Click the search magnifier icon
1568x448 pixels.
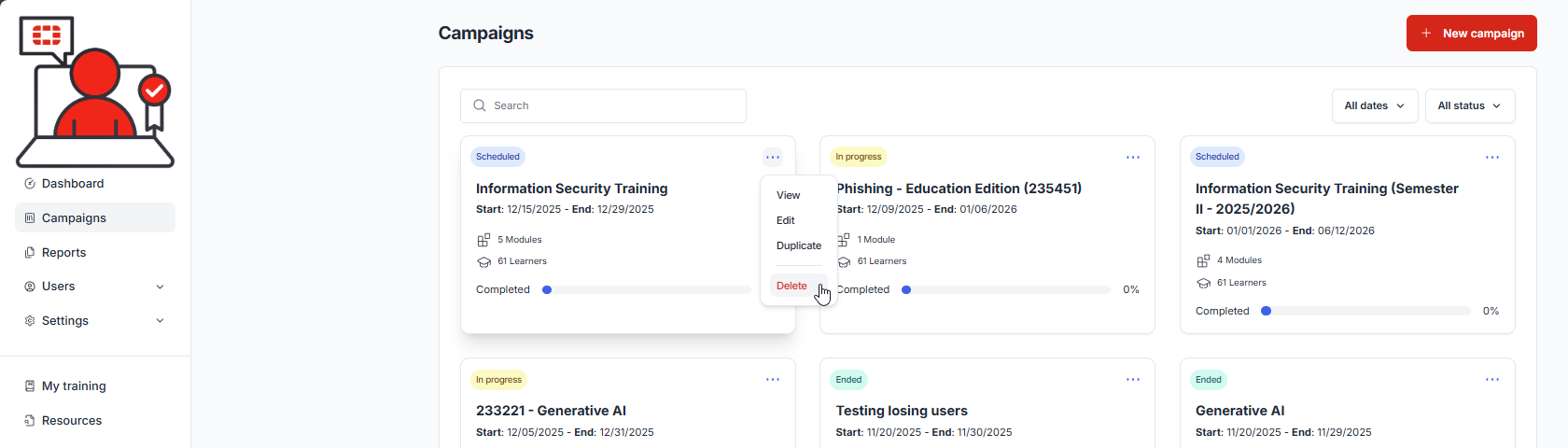480,105
